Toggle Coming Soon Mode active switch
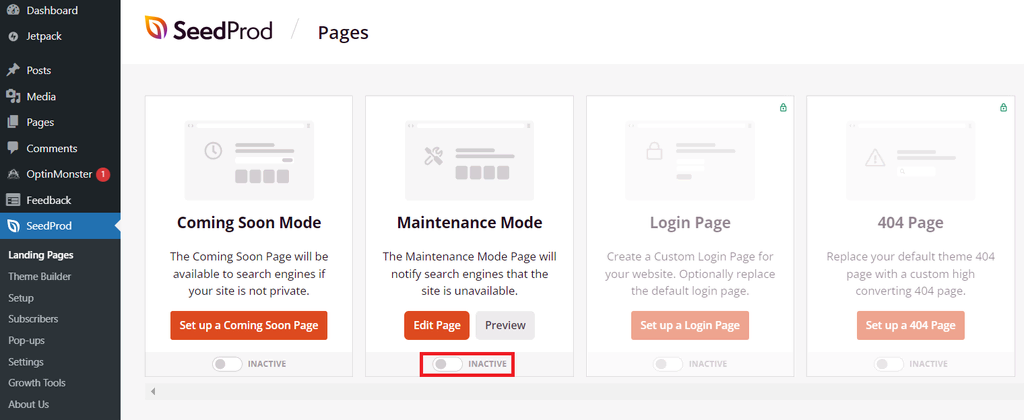 click(x=227, y=364)
